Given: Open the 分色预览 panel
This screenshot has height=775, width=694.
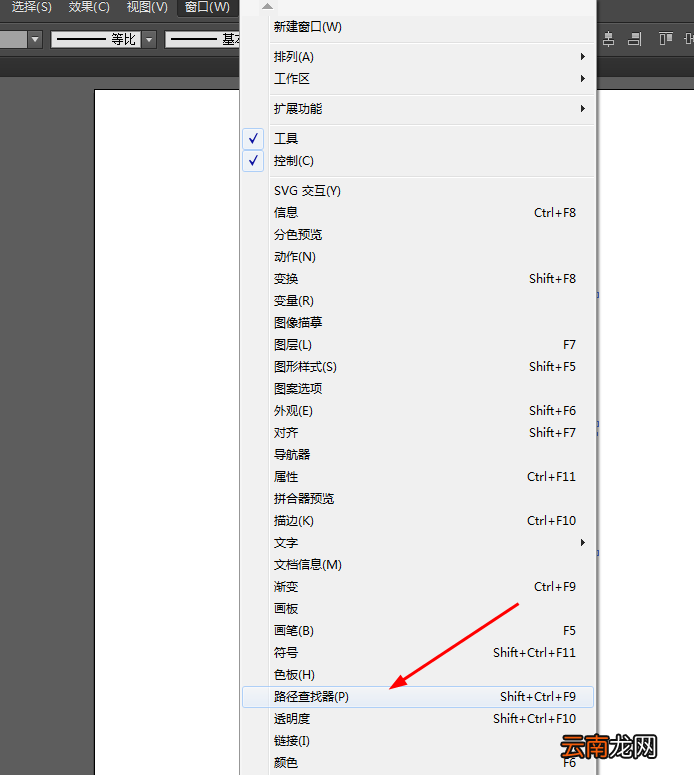Looking at the screenshot, I should pyautogui.click(x=418, y=235).
